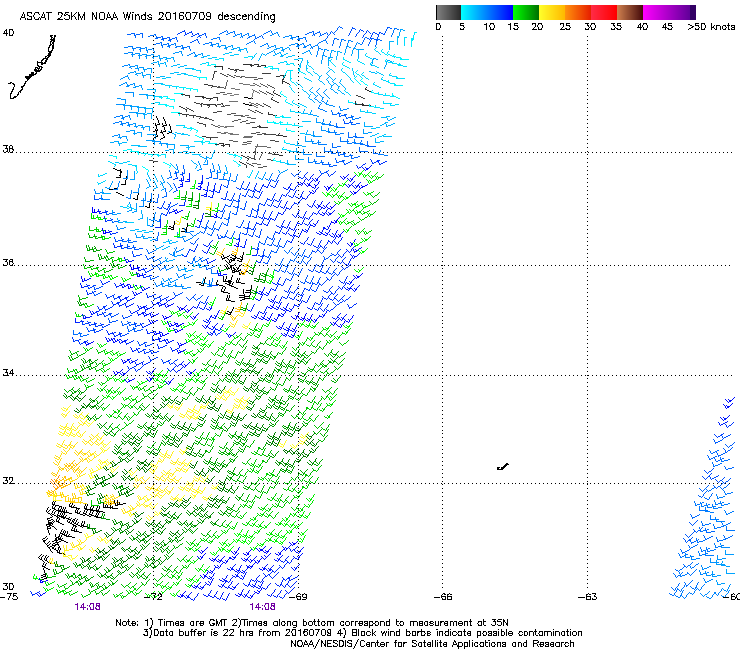Click the green 15–20 knots legend segment
The width and height of the screenshot is (740, 650).
pos(526,12)
